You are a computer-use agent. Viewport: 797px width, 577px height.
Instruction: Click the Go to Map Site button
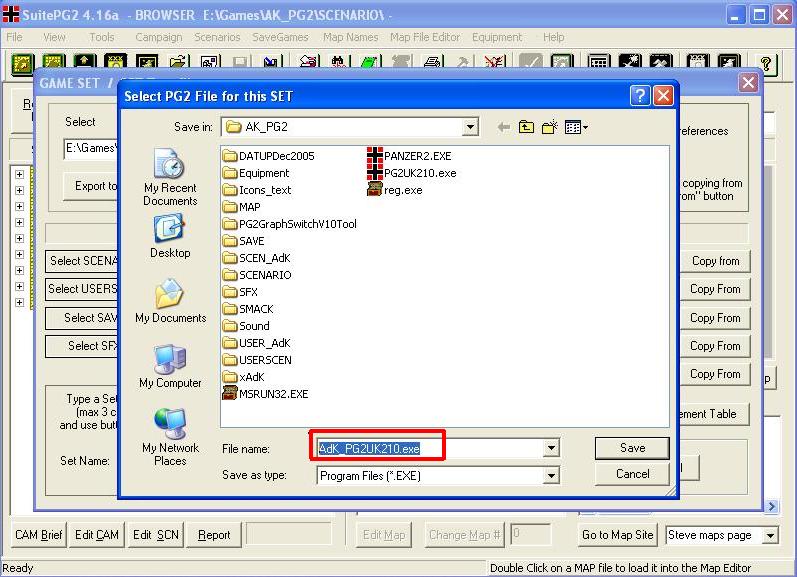(x=618, y=535)
